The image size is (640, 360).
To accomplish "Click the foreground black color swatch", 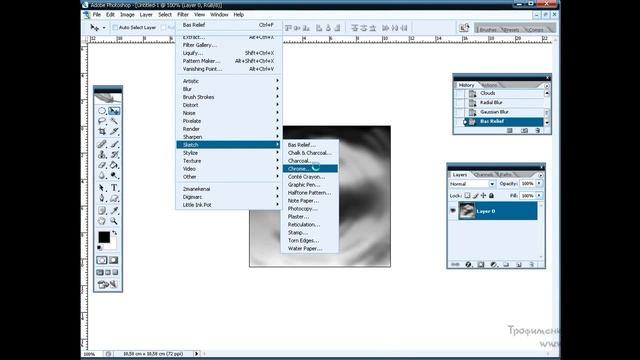I will pos(104,237).
